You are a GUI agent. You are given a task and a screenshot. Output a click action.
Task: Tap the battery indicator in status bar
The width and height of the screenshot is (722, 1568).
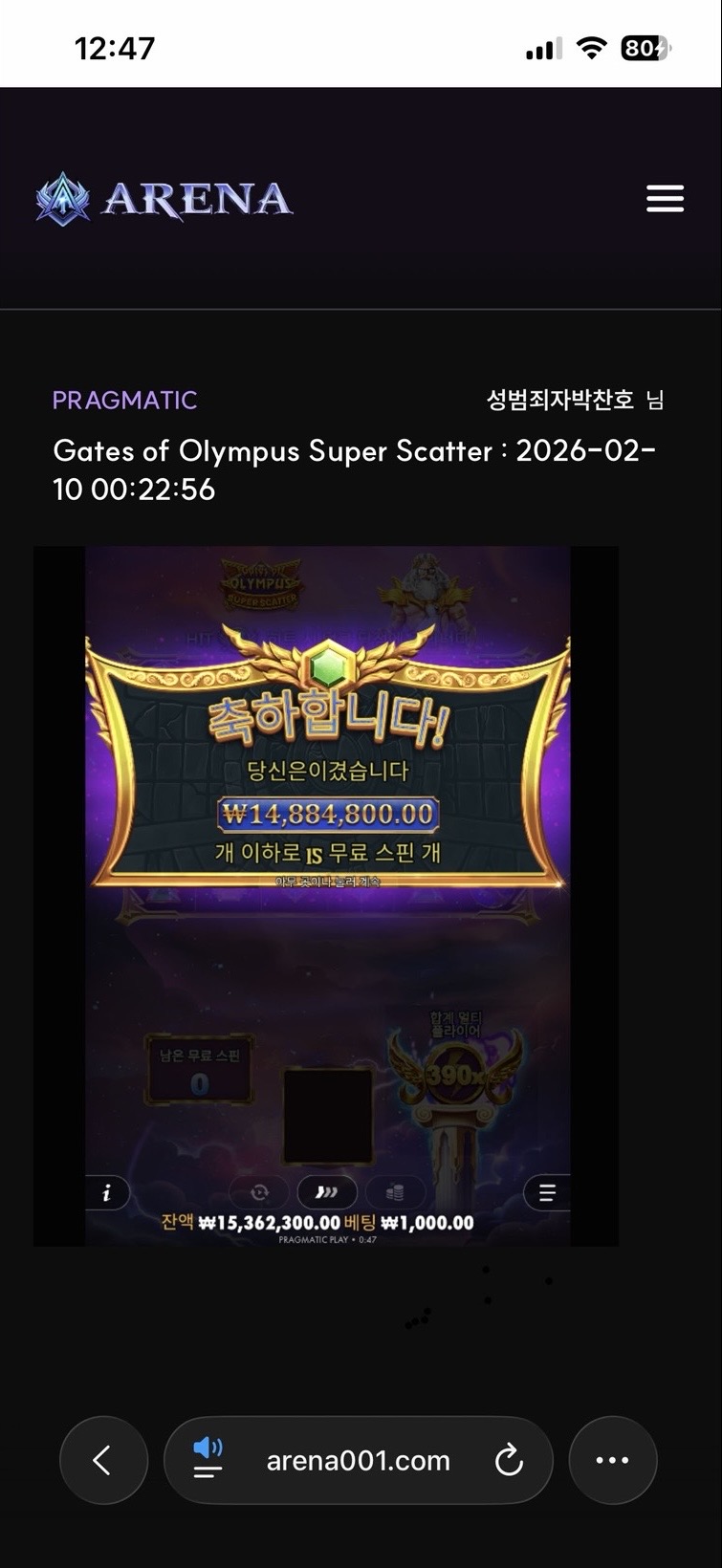tap(646, 48)
